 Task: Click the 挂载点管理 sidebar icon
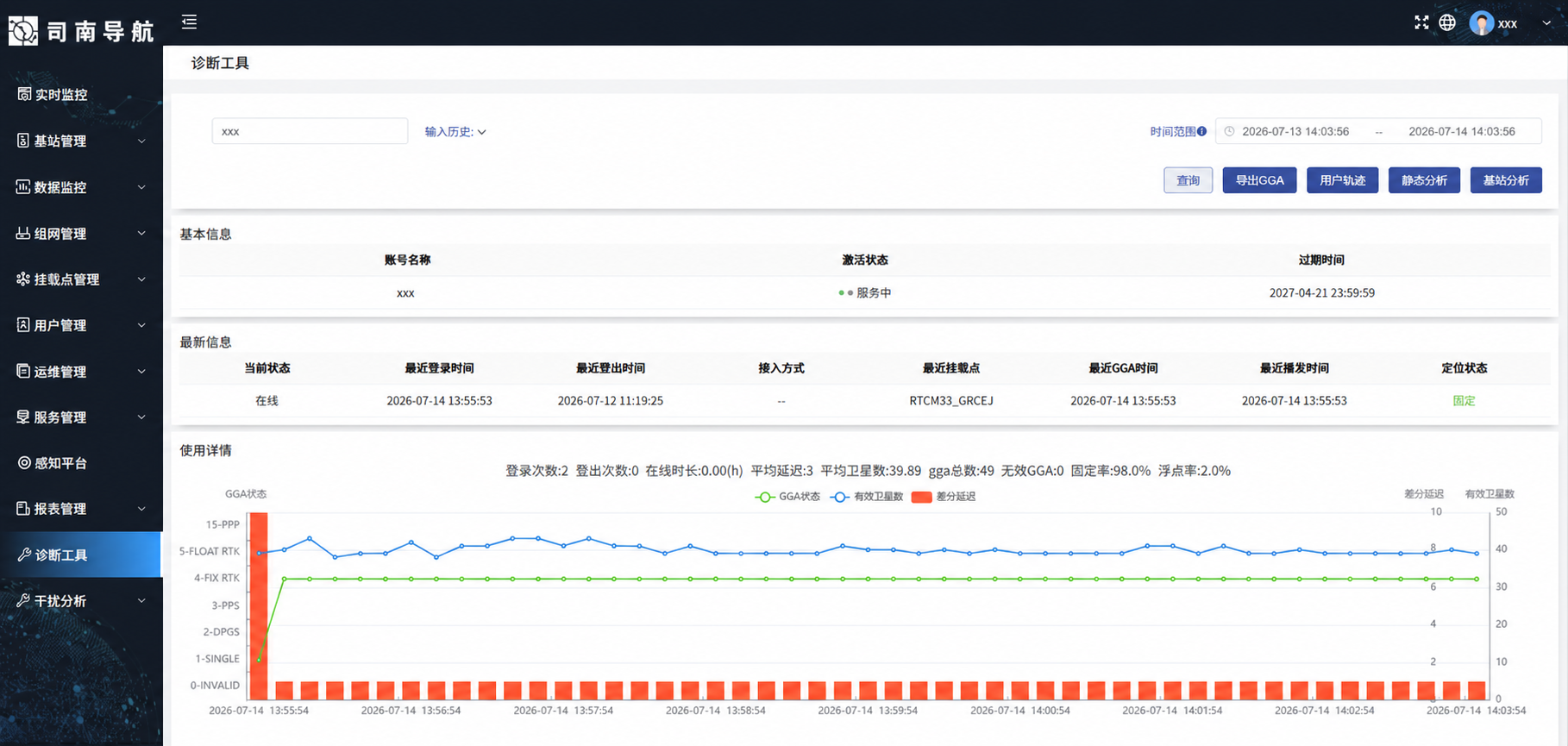pyautogui.click(x=23, y=279)
